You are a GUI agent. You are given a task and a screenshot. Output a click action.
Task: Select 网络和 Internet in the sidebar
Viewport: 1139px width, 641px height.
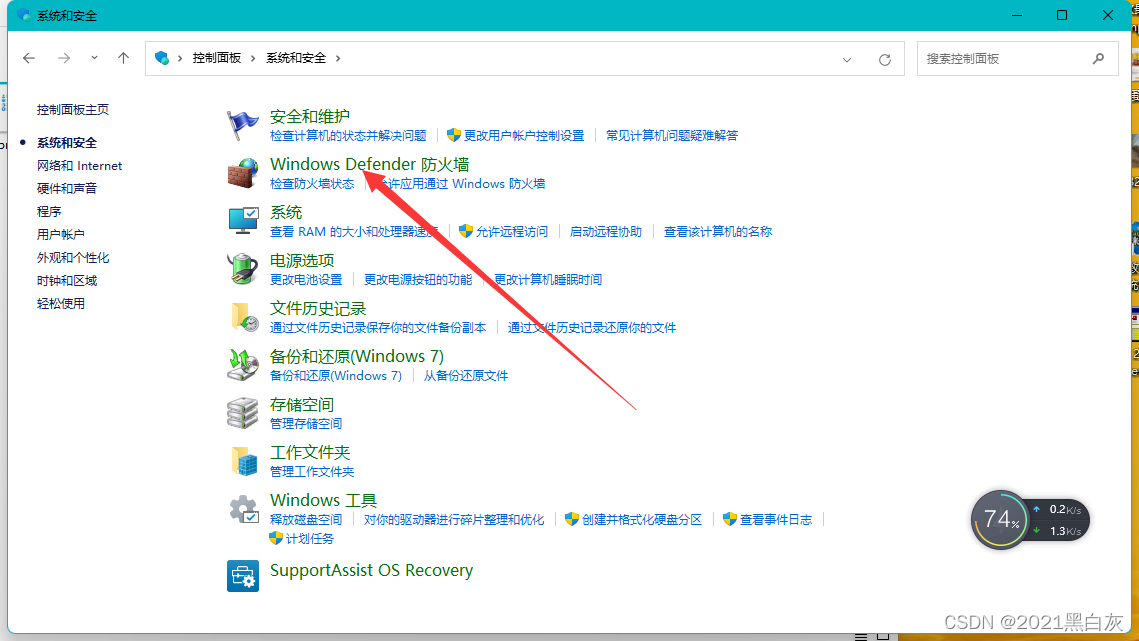click(79, 166)
